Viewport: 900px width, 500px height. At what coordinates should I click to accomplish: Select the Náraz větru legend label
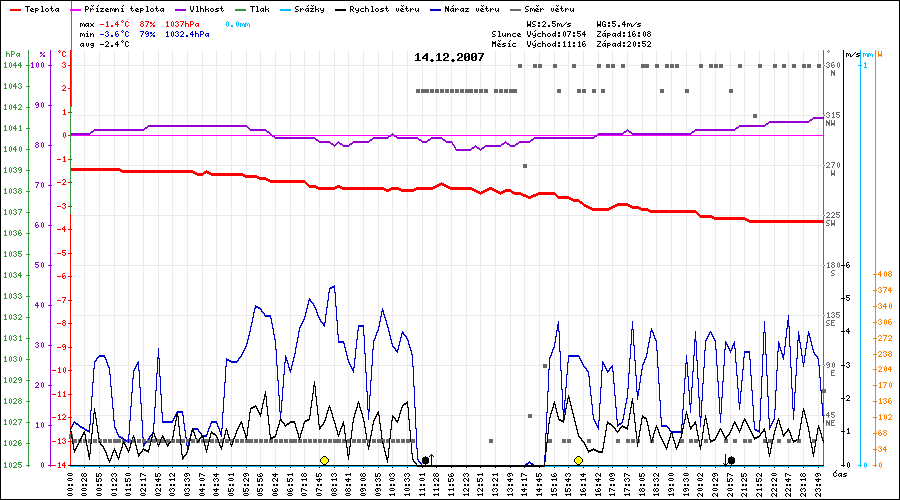[x=472, y=9]
